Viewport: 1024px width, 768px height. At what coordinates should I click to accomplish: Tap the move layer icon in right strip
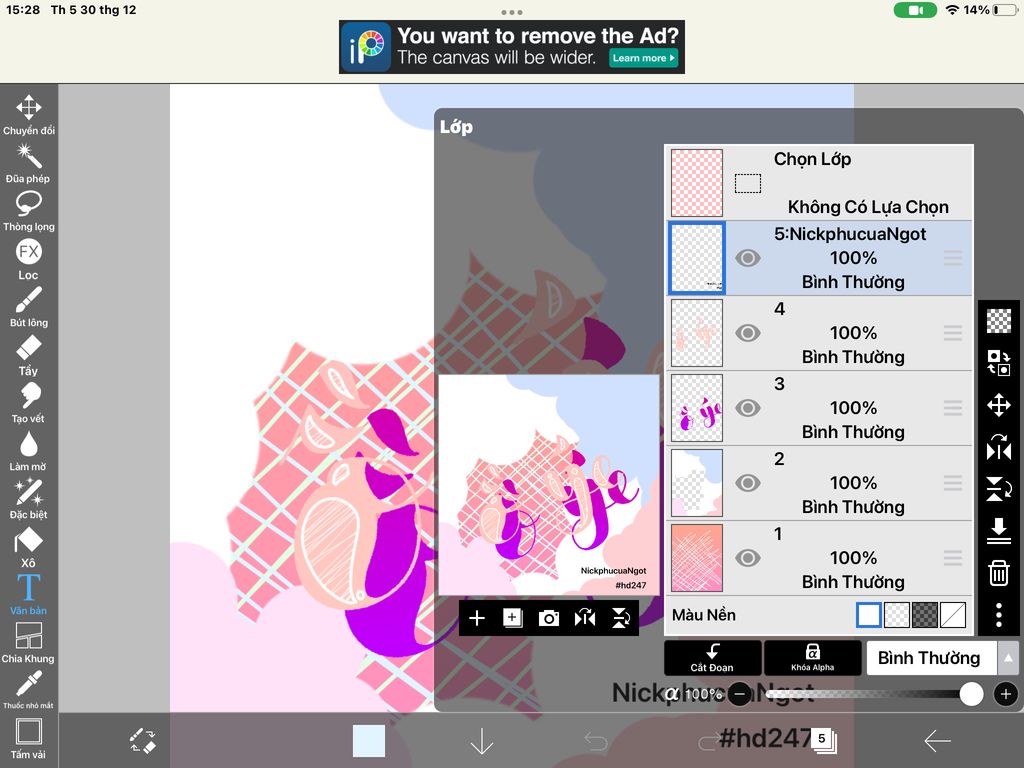click(999, 405)
